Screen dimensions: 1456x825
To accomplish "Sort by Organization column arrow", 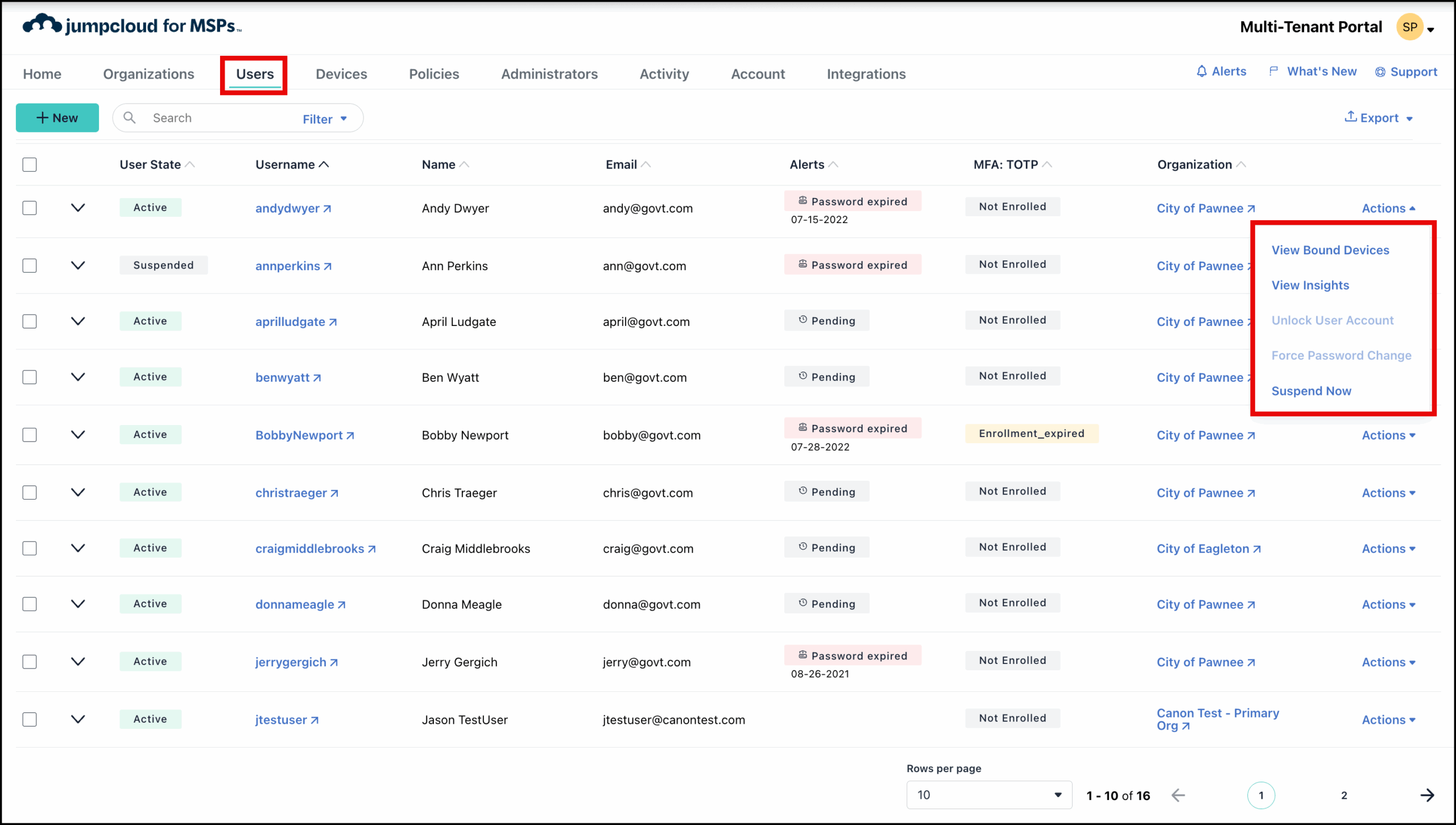I will pos(1240,164).
